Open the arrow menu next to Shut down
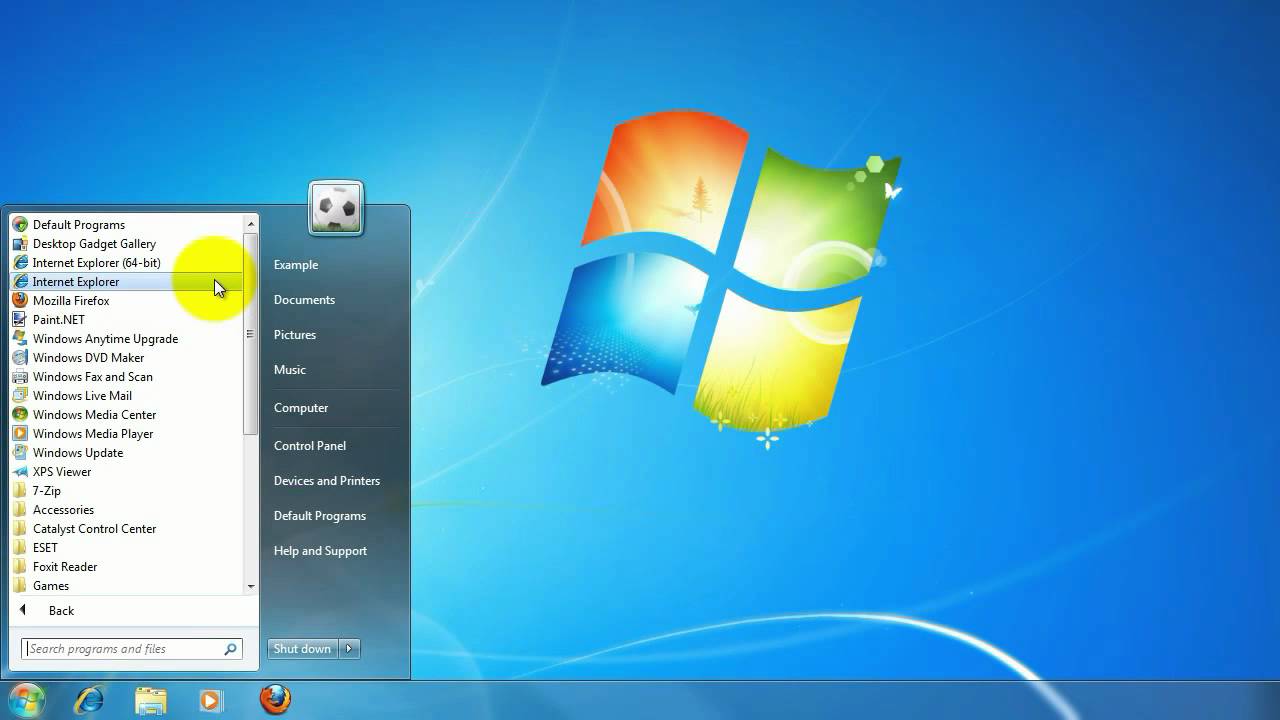Image resolution: width=1280 pixels, height=720 pixels. point(349,649)
